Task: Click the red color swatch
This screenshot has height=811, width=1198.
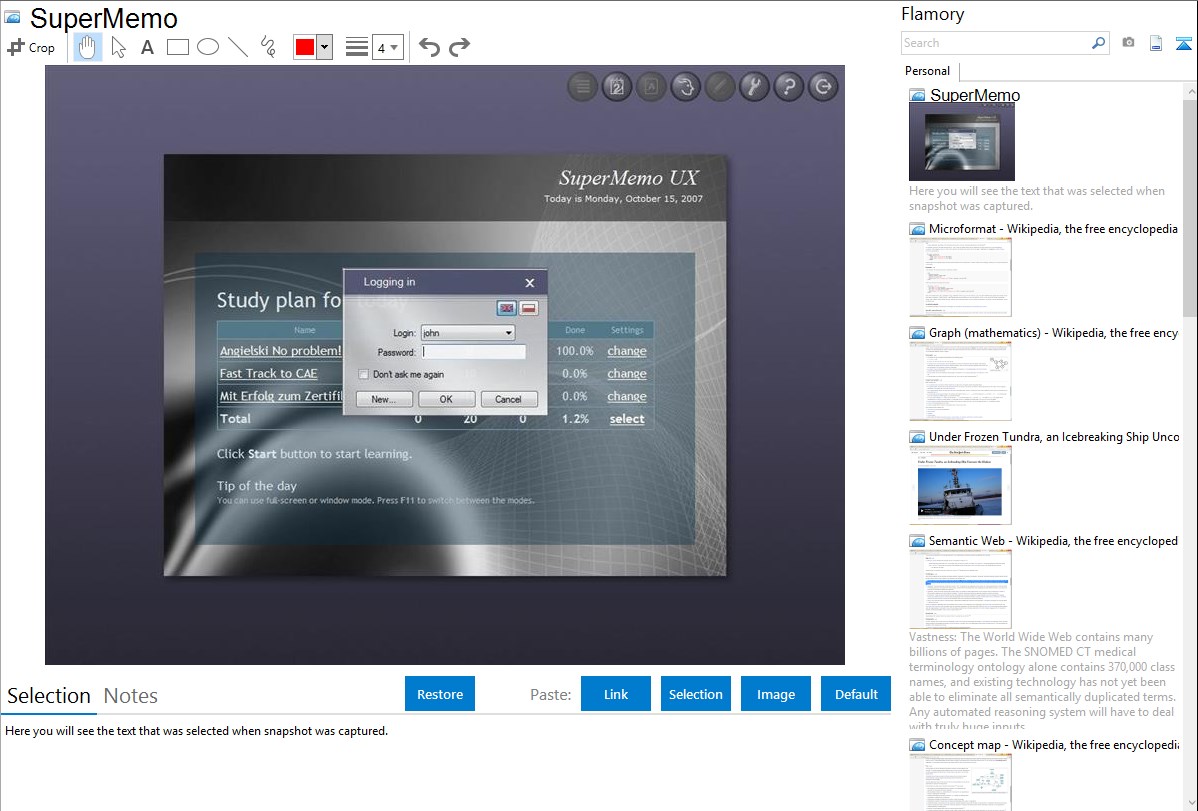Action: pyautogui.click(x=305, y=47)
